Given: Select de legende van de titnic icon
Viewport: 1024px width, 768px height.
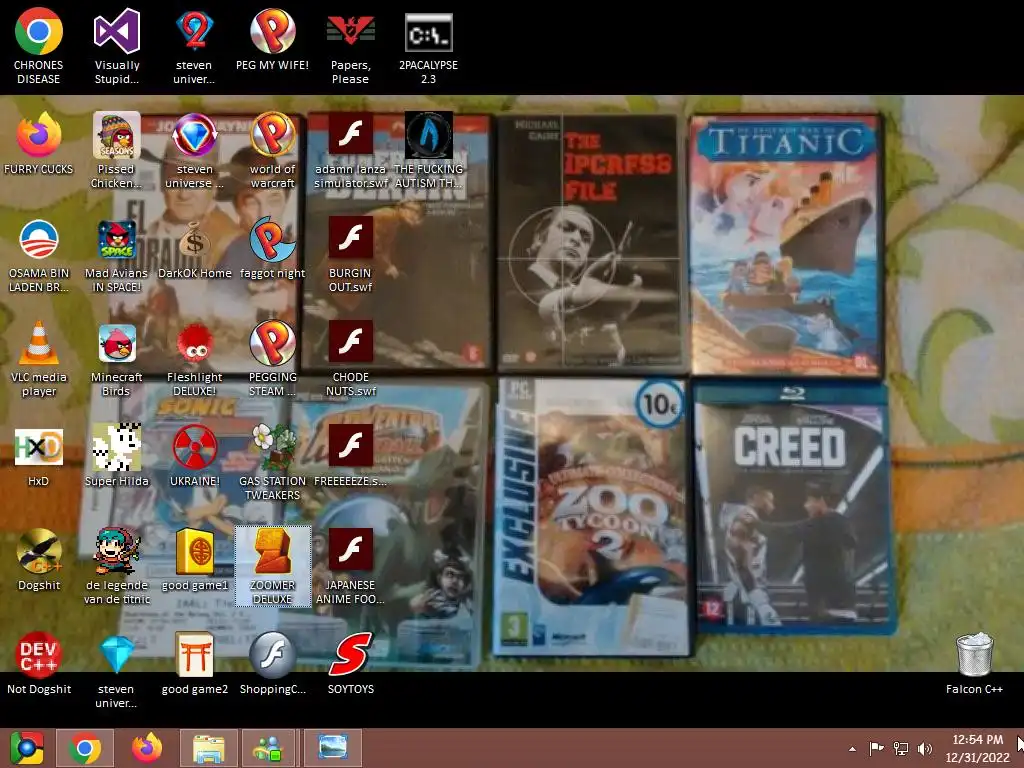Looking at the screenshot, I should pyautogui.click(x=116, y=566).
